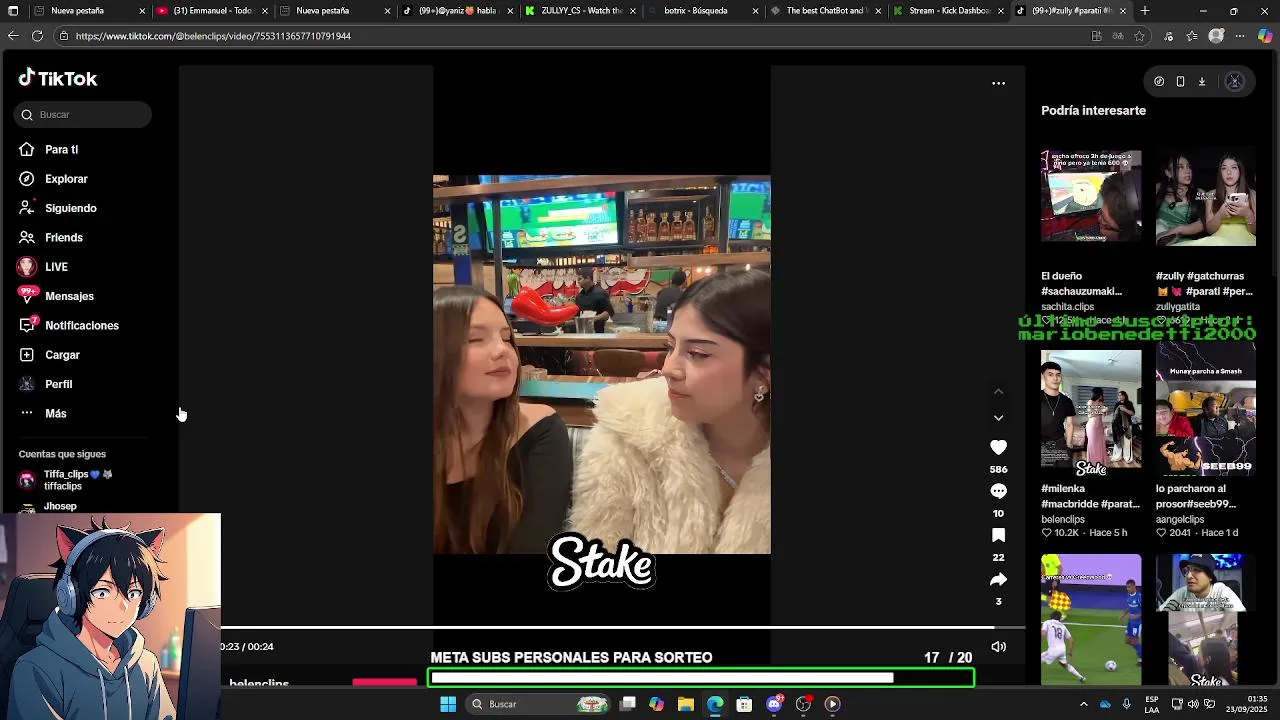This screenshot has width=1280, height=720.
Task: Switch to the botrix - Búsqueda tab
Action: [x=703, y=11]
